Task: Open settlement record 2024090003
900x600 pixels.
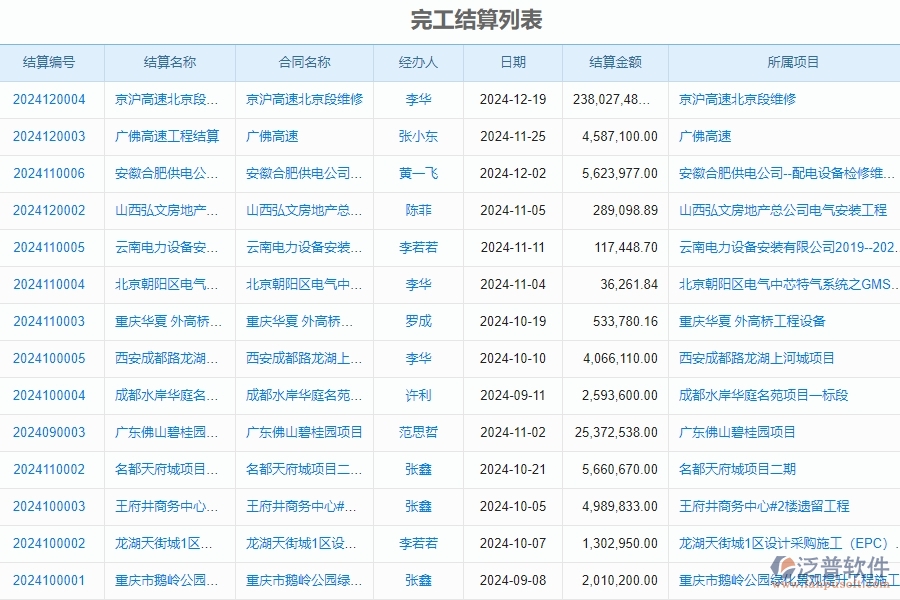Action: pos(52,433)
